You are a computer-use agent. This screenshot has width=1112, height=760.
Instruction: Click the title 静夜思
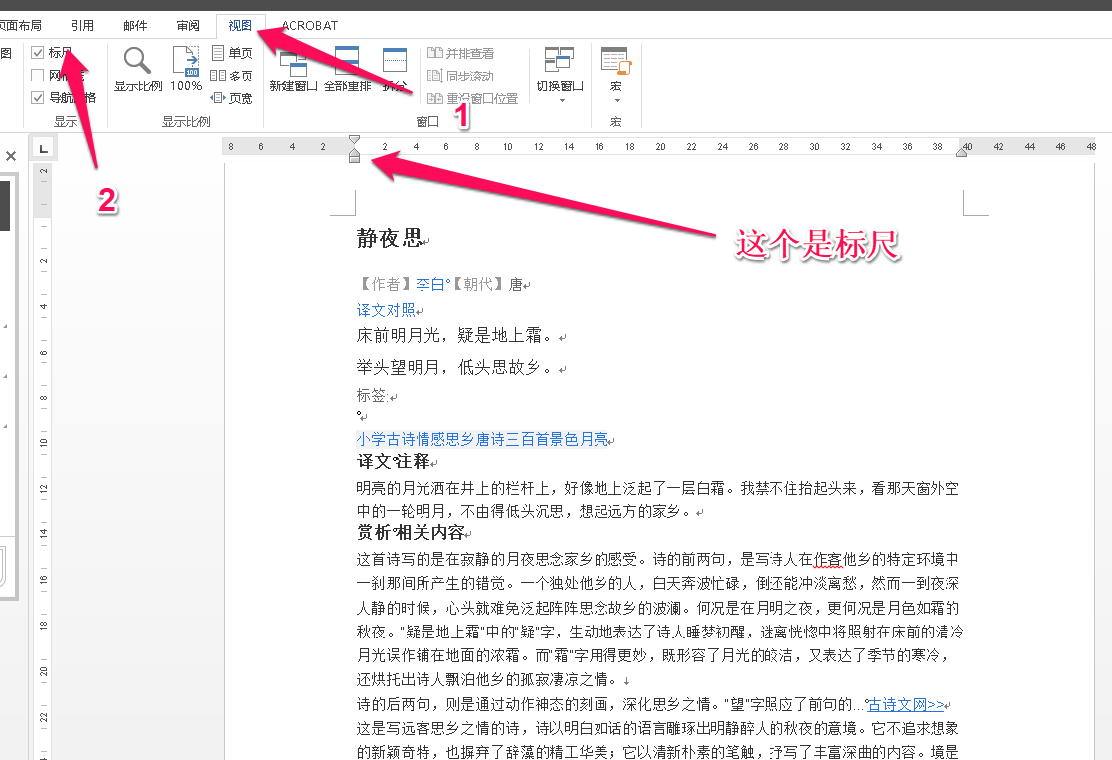(x=389, y=238)
